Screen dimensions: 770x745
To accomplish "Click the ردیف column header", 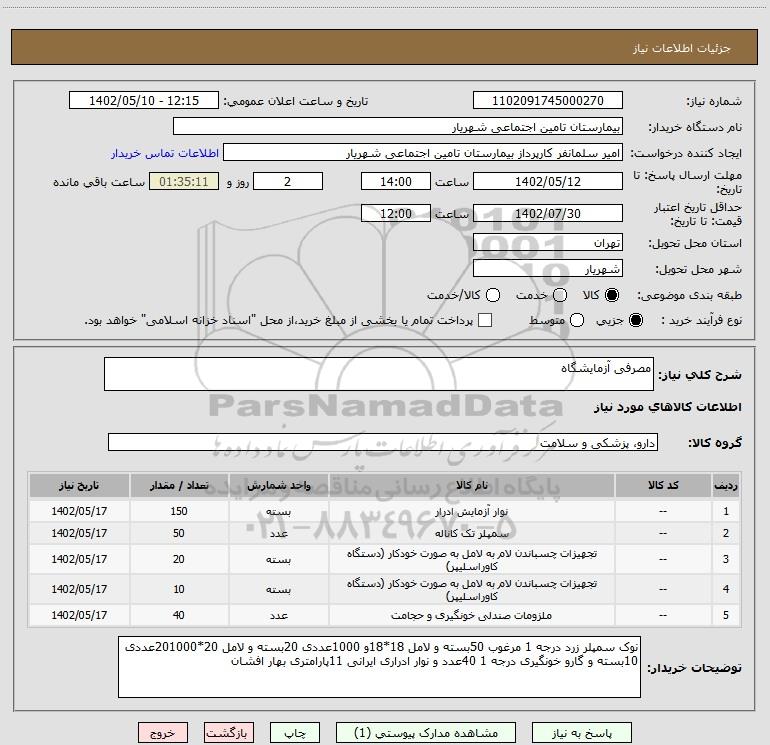I will point(726,485).
